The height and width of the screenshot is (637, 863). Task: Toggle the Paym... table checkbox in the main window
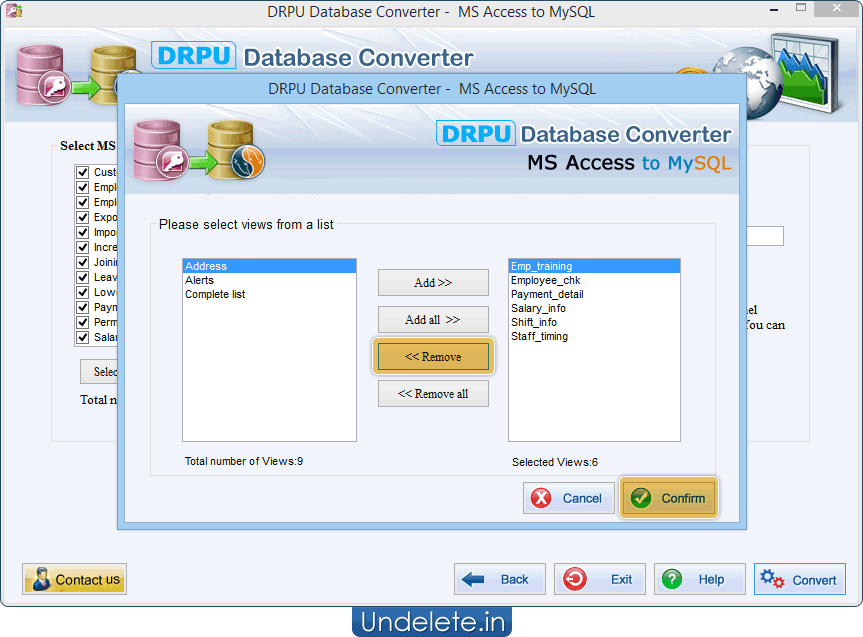click(83, 307)
